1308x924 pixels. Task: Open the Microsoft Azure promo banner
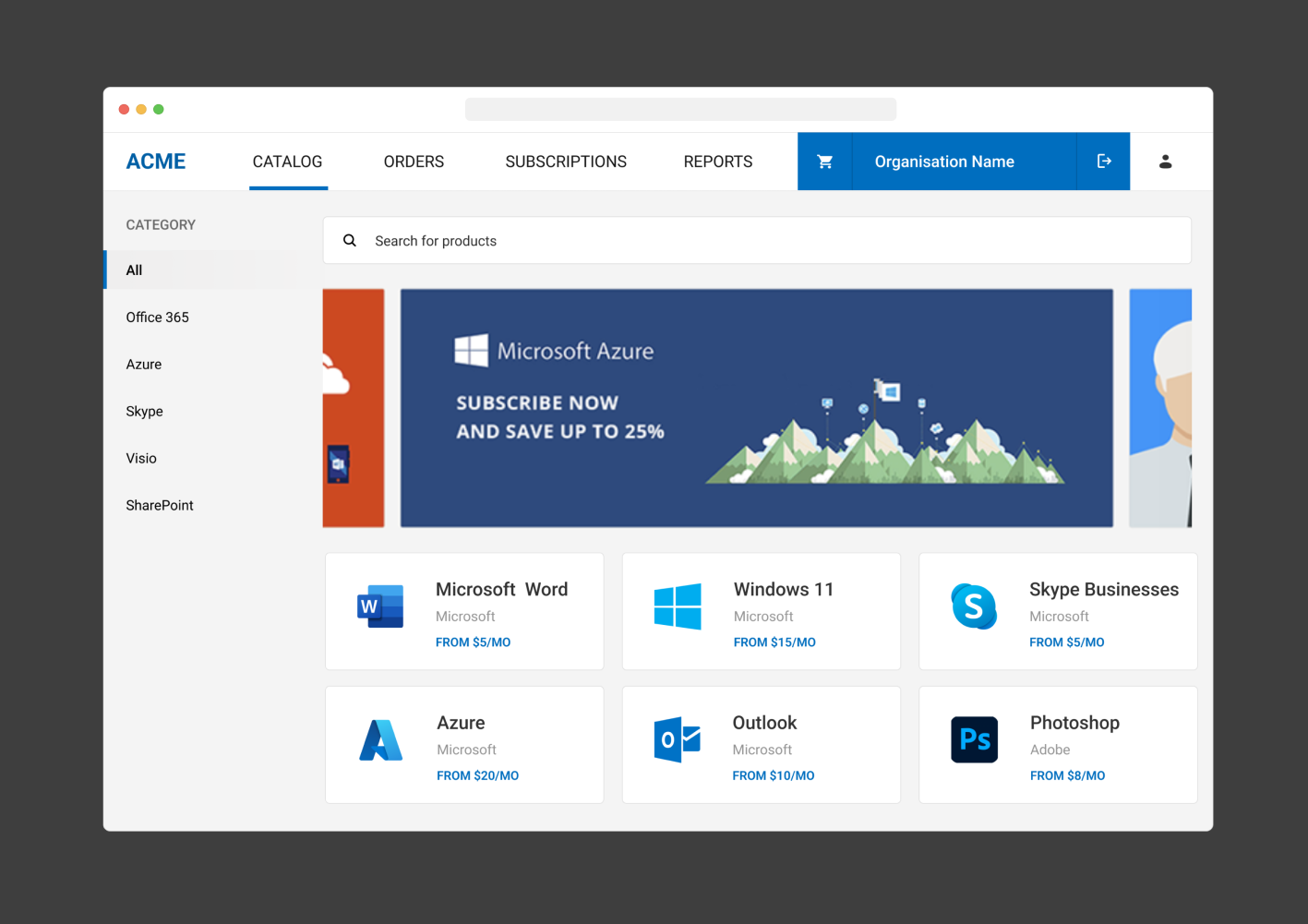[757, 408]
